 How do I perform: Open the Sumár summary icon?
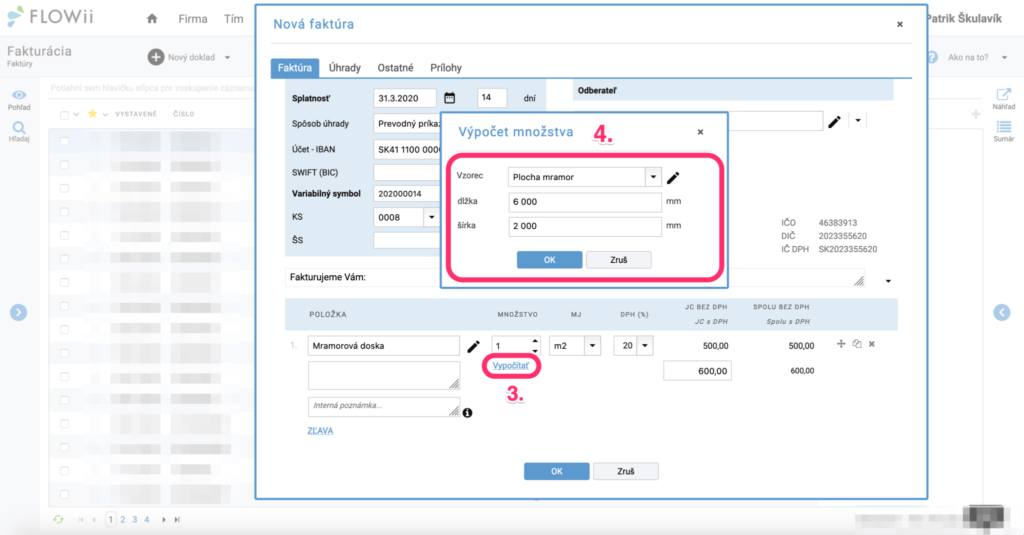click(x=1004, y=127)
